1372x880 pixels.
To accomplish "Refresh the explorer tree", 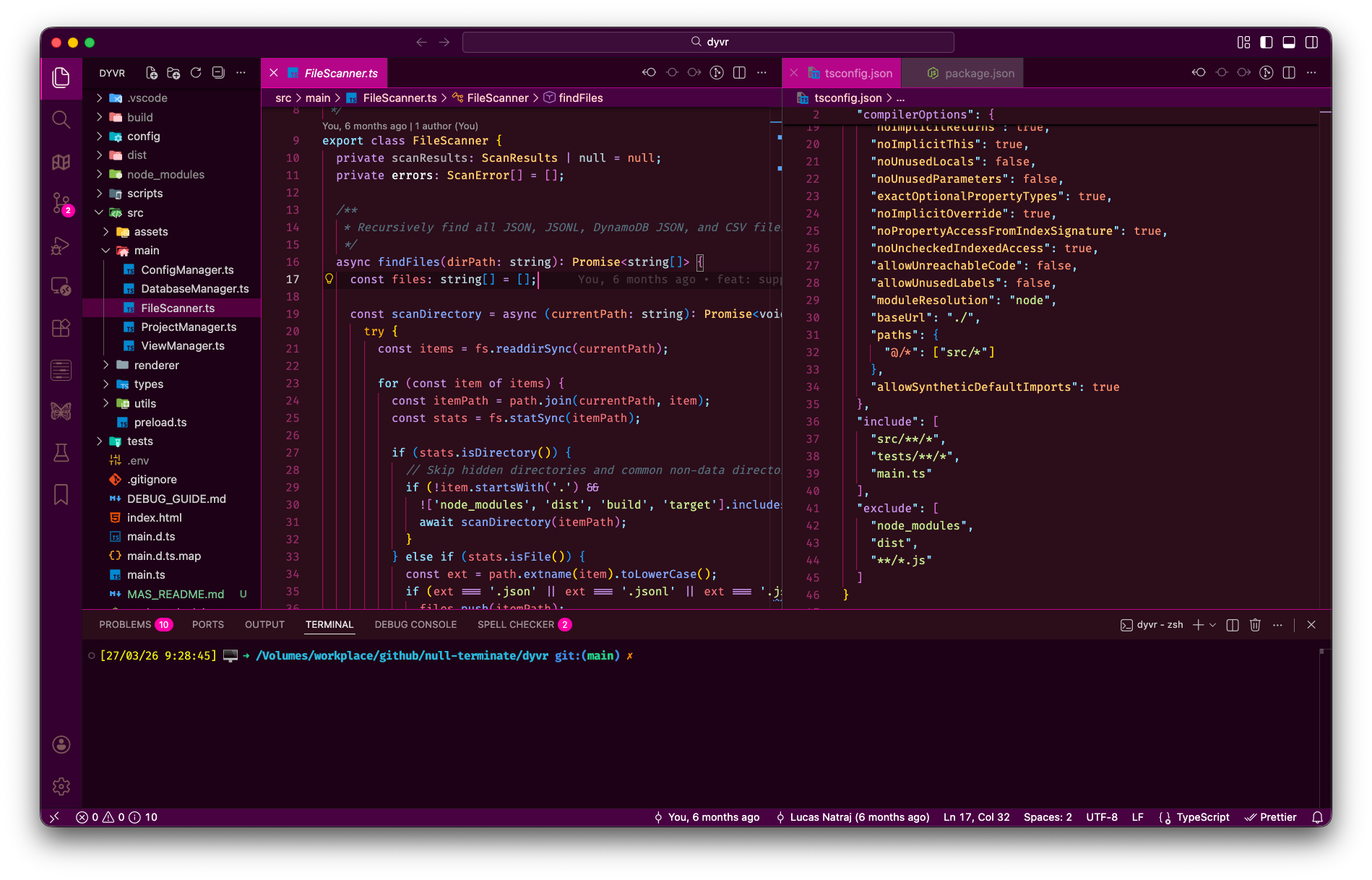I will 196,73.
